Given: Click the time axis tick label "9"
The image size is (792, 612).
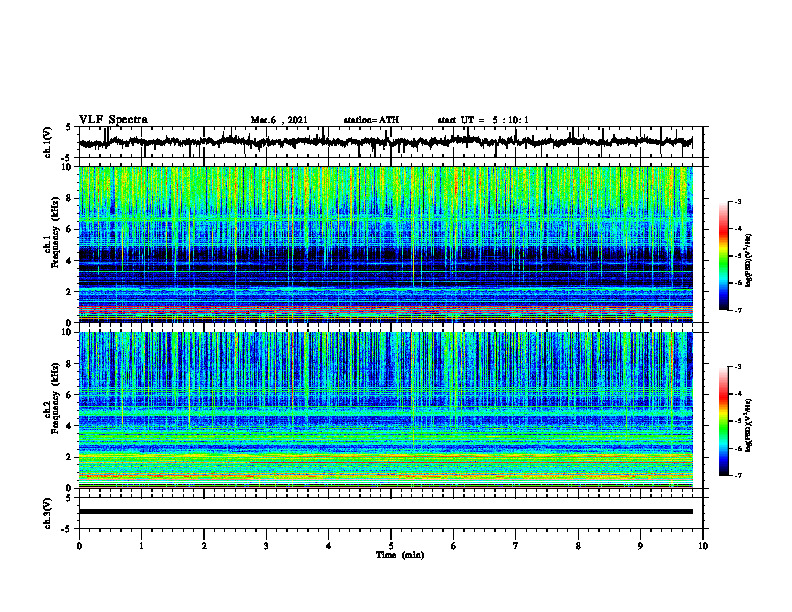Looking at the screenshot, I should click(640, 545).
